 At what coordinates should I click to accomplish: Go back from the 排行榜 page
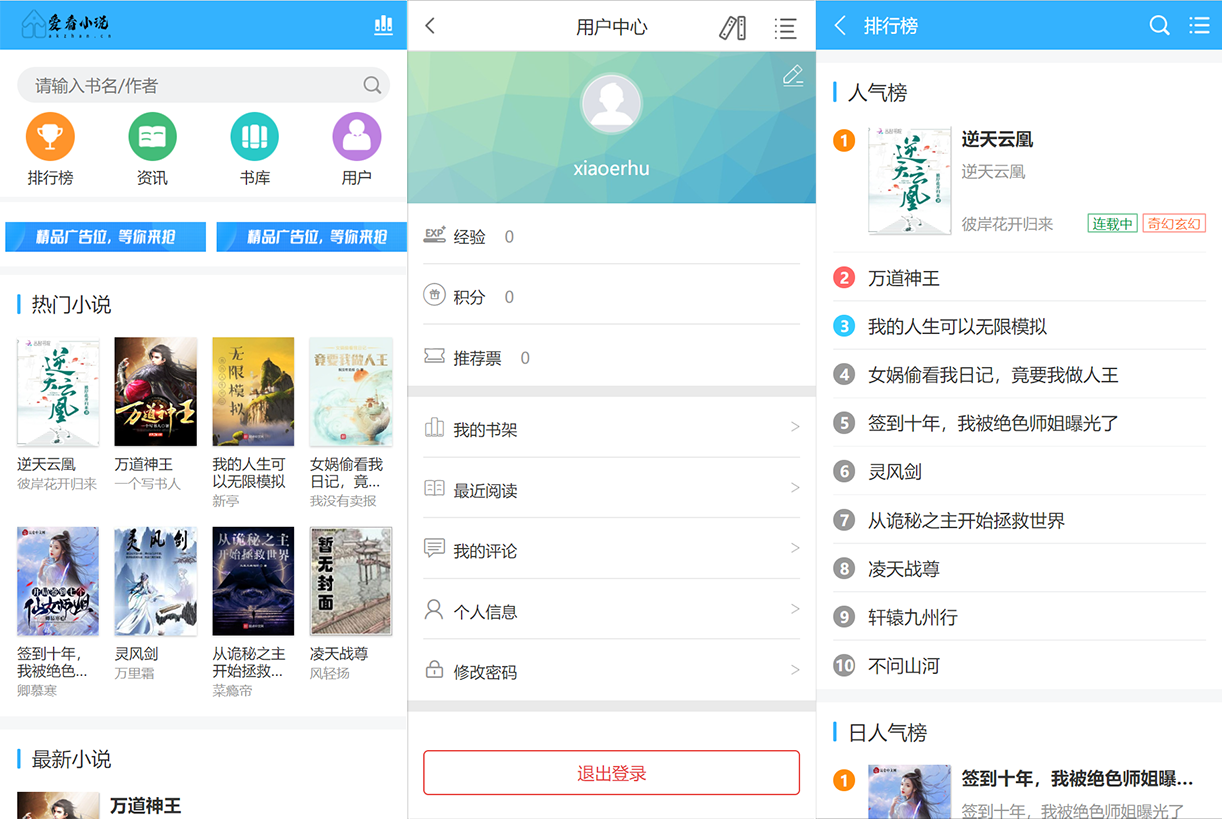pos(840,26)
